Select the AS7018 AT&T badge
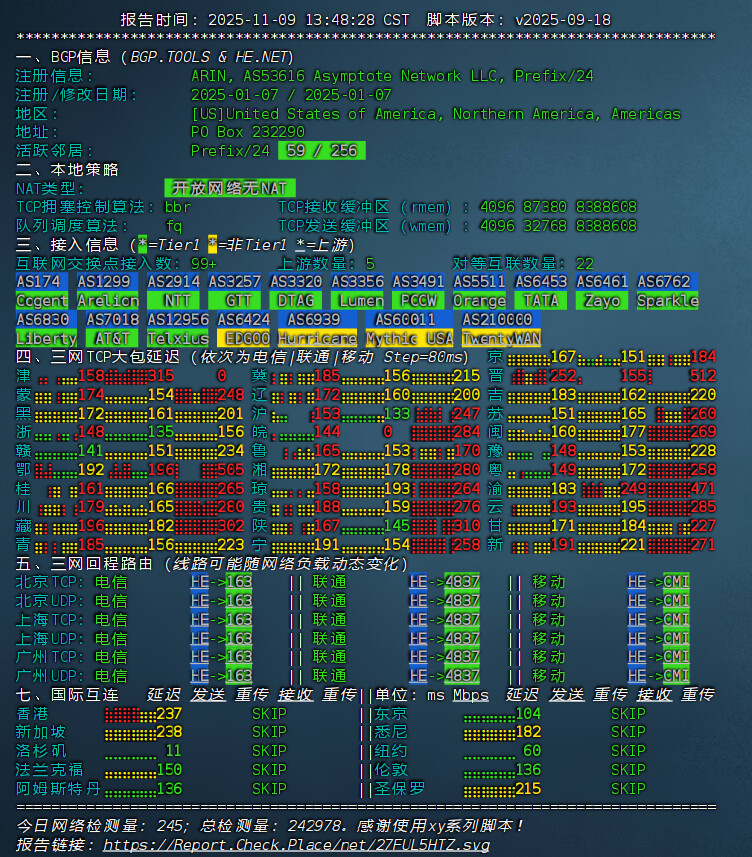The image size is (752, 857). click(x=112, y=329)
